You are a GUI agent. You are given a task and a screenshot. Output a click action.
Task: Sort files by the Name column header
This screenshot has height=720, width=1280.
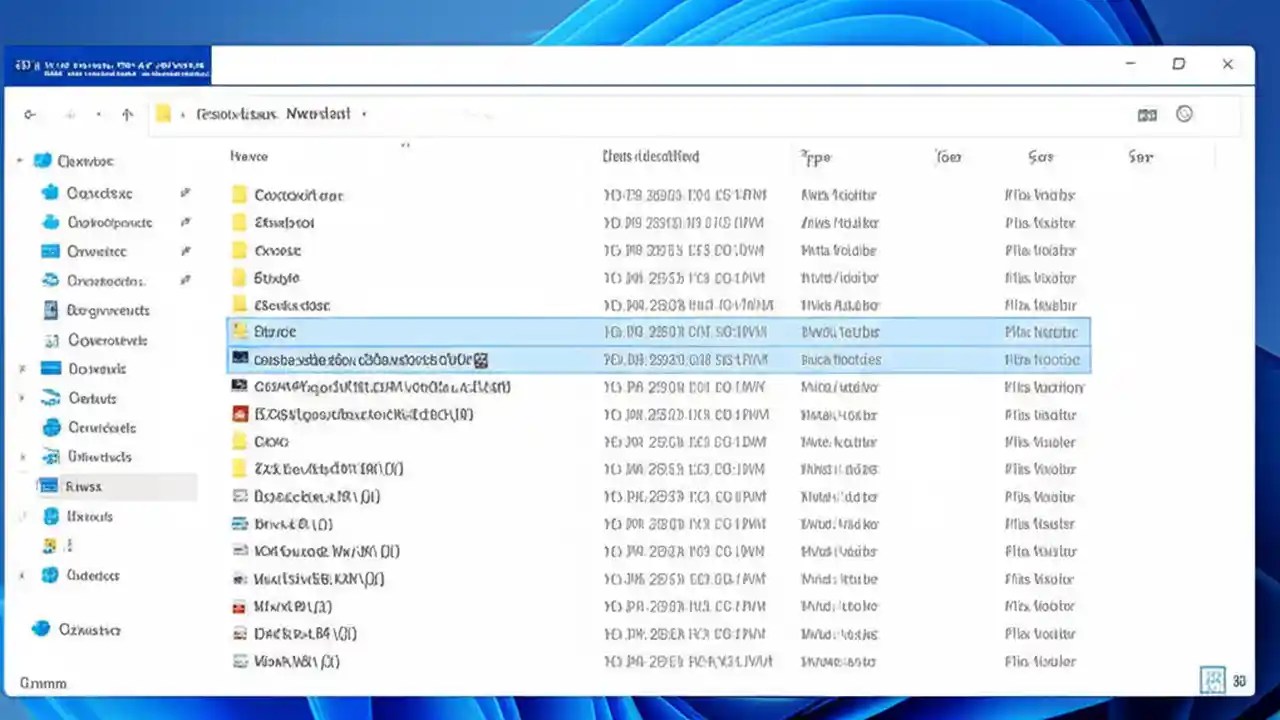(249, 157)
